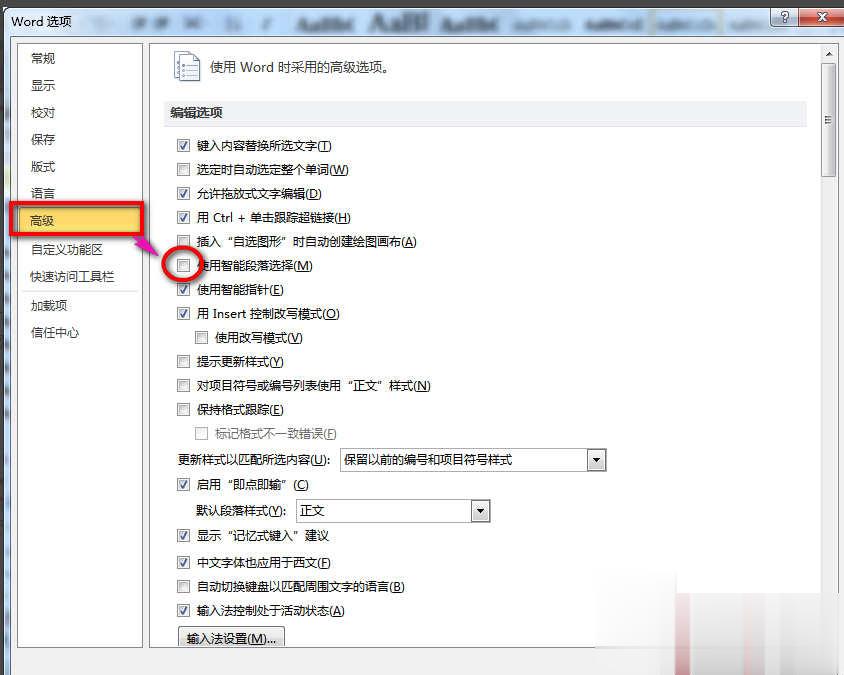Screen dimensions: 844x675
Task: Click the scrollbar up arrow
Action: (x=828, y=54)
